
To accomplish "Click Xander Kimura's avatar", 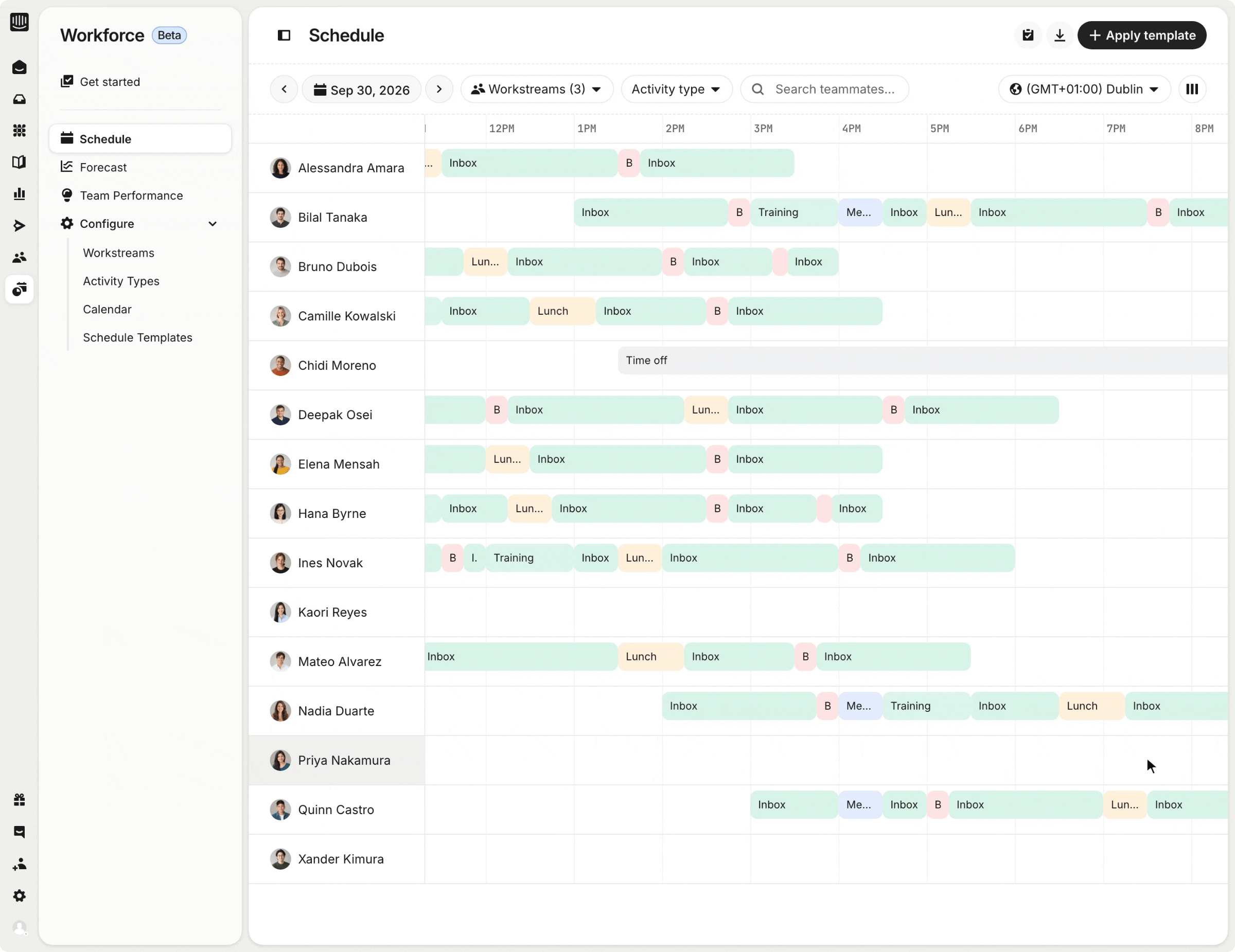I will 280,859.
